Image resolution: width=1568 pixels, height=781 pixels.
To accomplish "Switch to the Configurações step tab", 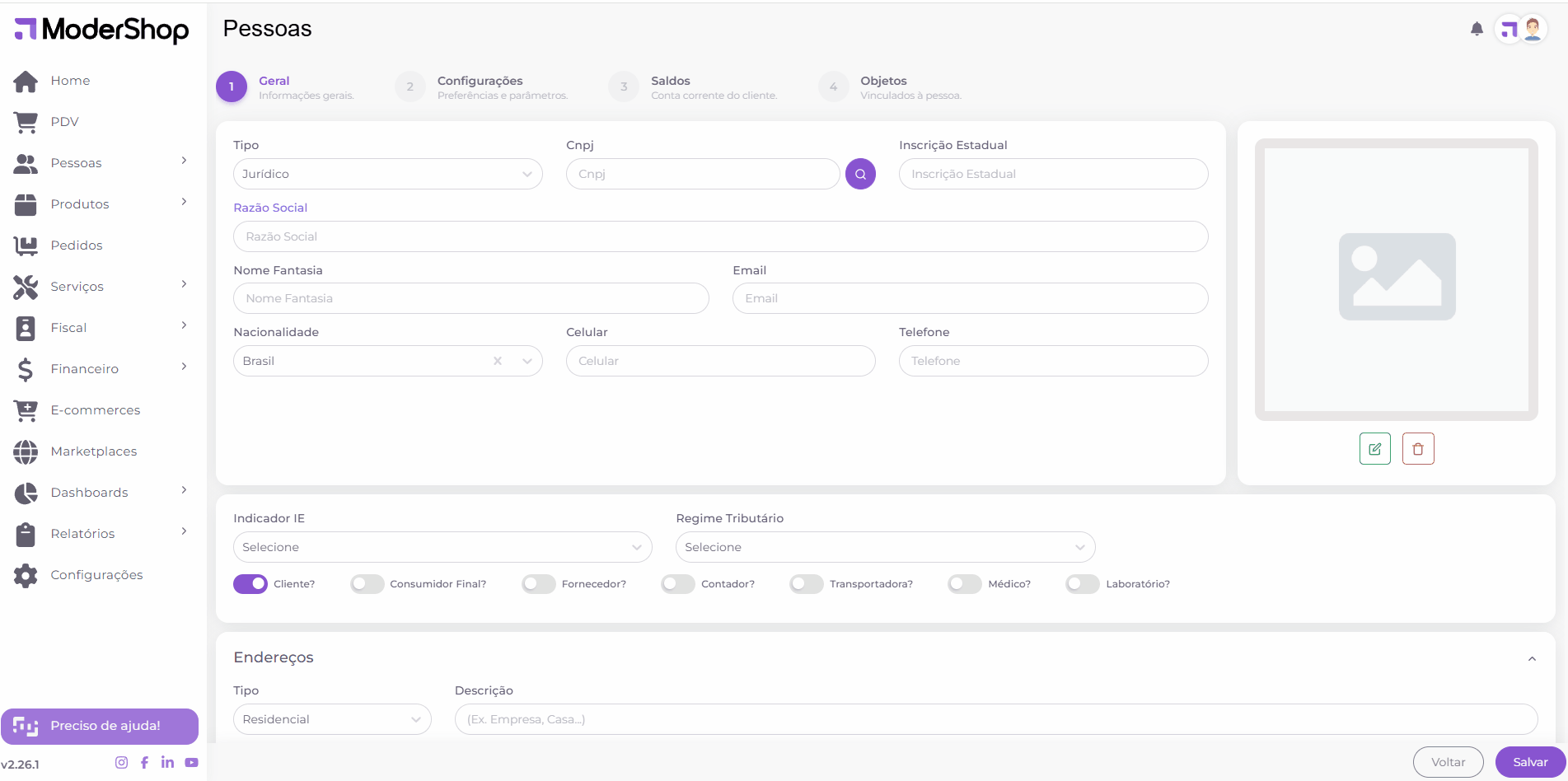I will pyautogui.click(x=480, y=87).
